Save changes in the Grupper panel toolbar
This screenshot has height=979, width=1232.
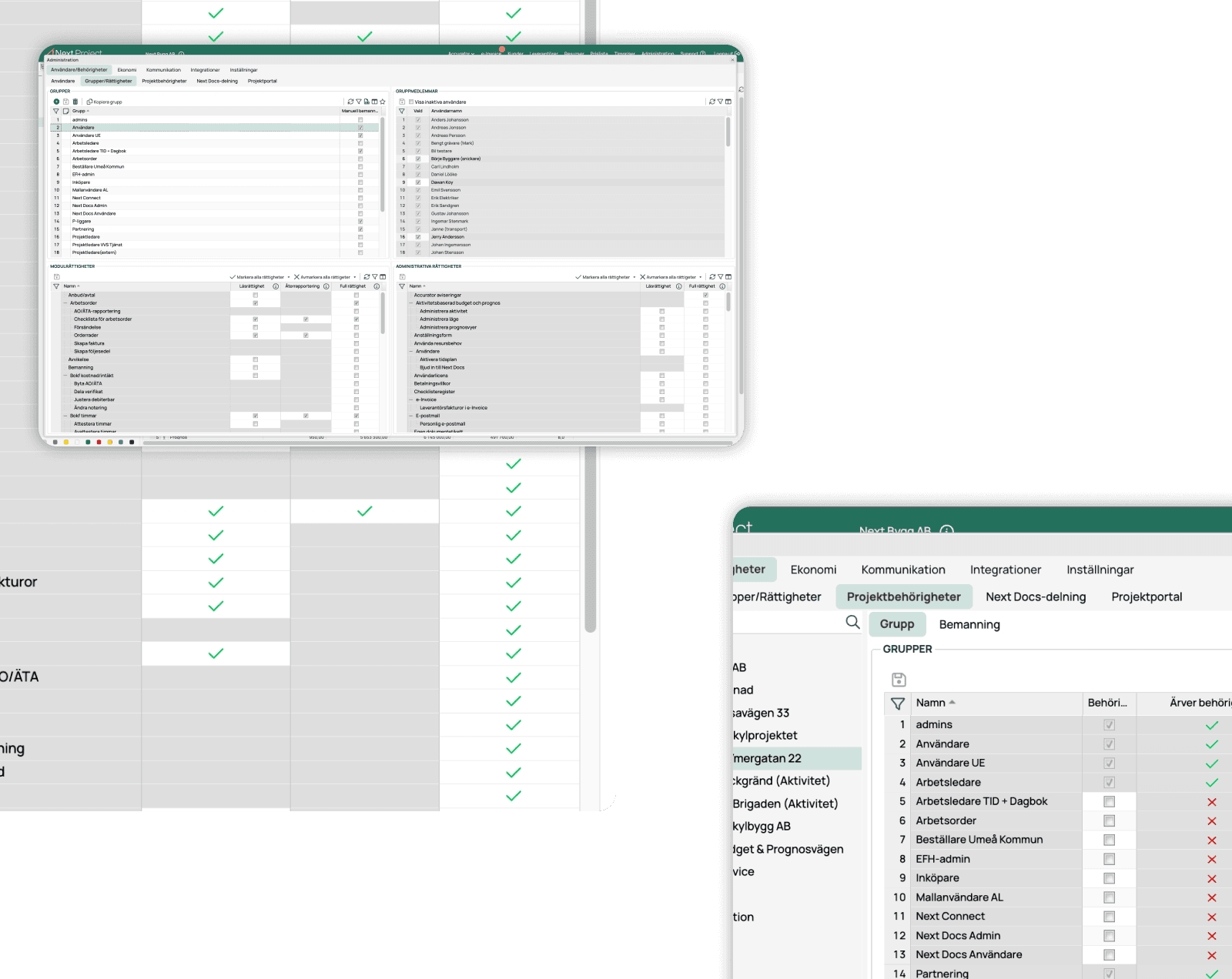pos(65,102)
